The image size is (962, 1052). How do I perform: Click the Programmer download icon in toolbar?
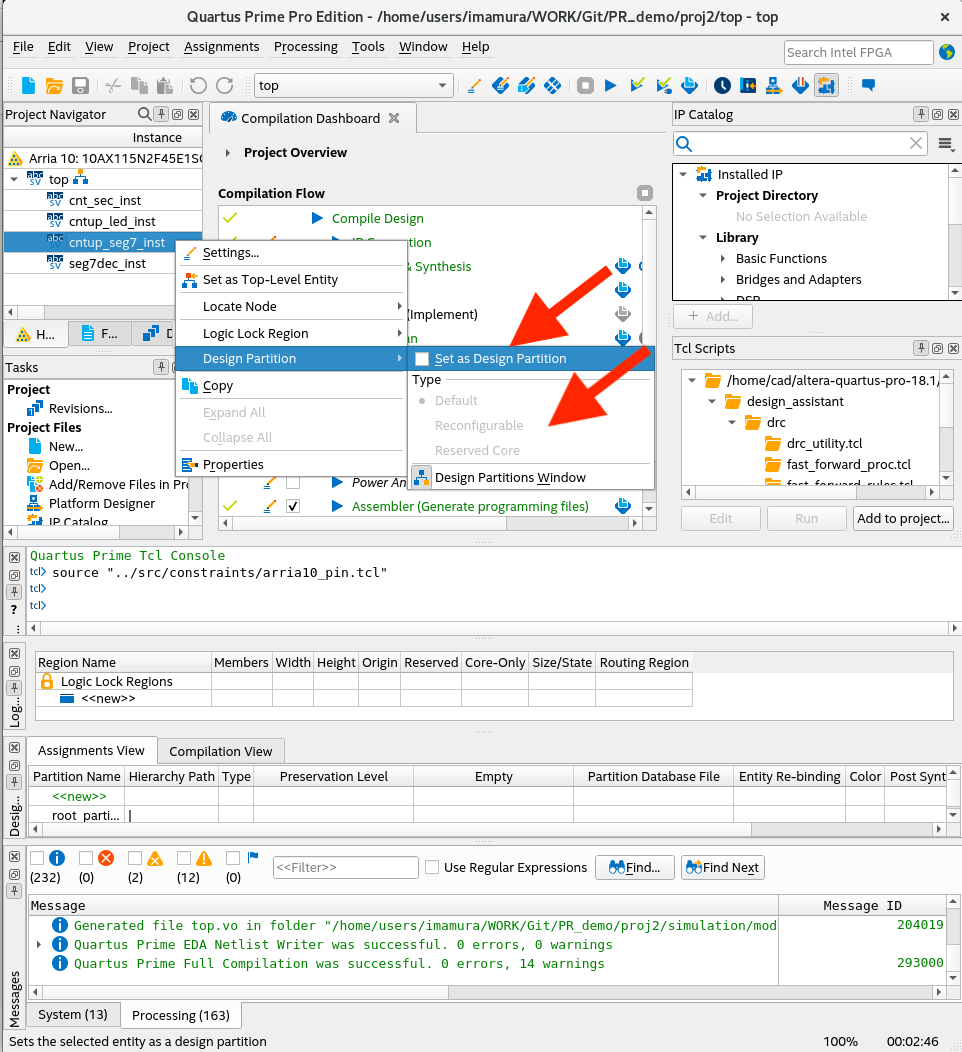click(x=800, y=85)
